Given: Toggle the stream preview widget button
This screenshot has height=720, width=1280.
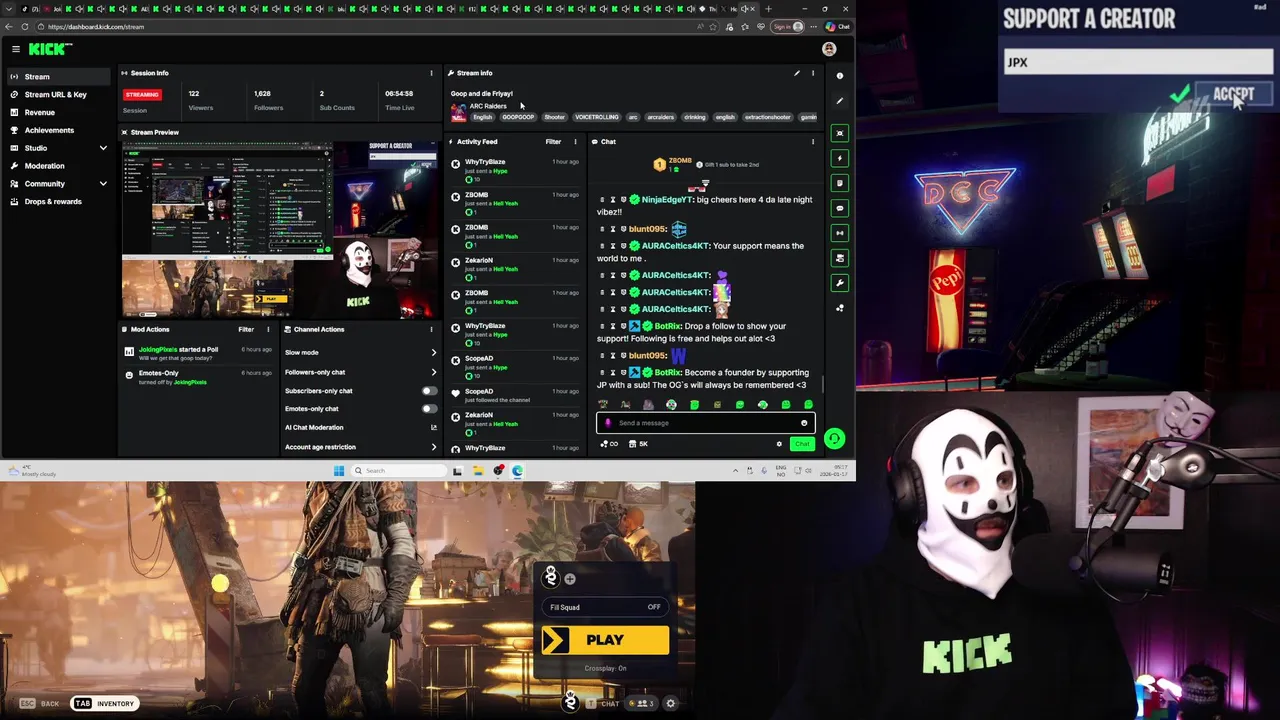Looking at the screenshot, I should pos(840,133).
